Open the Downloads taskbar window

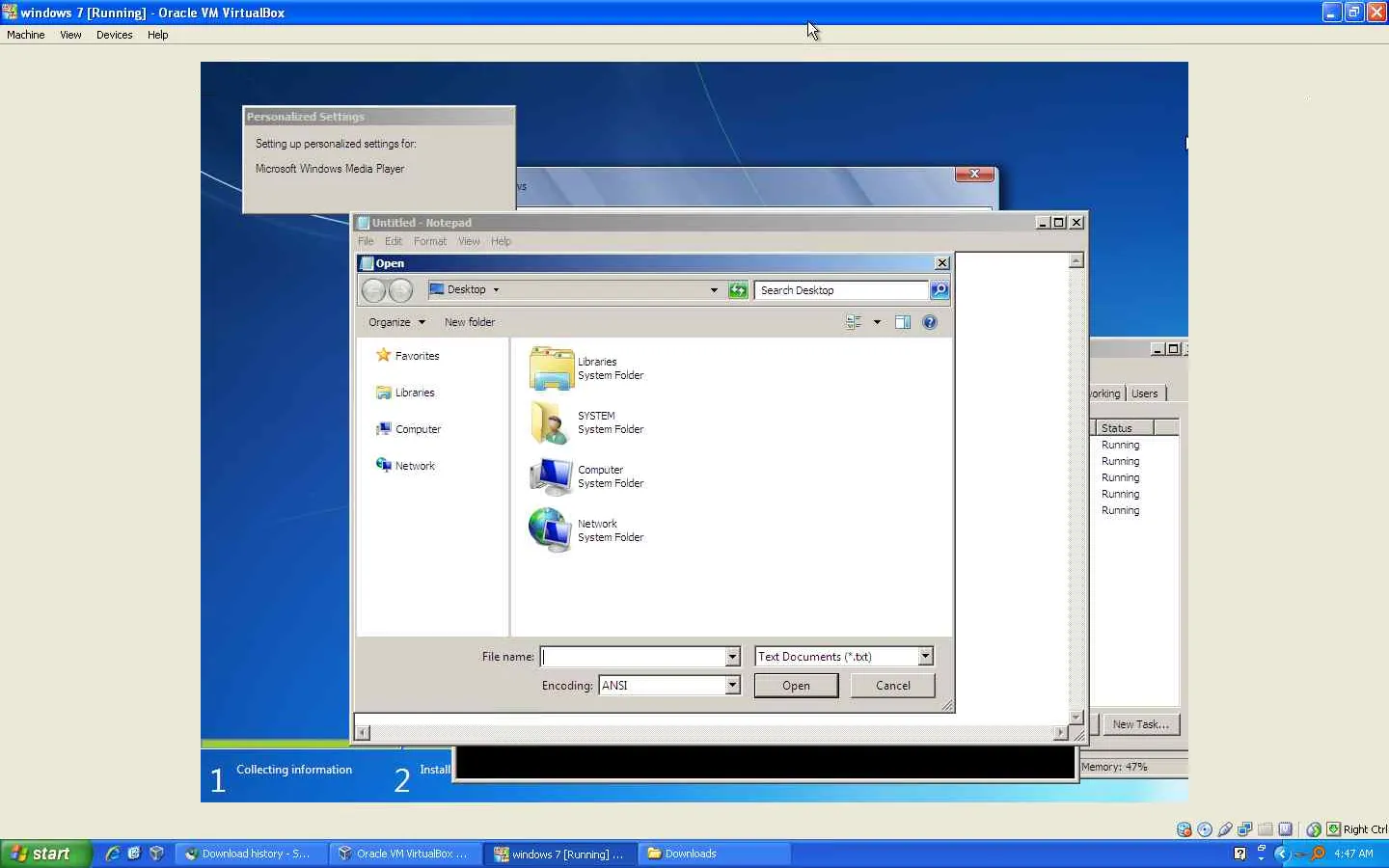tap(715, 854)
